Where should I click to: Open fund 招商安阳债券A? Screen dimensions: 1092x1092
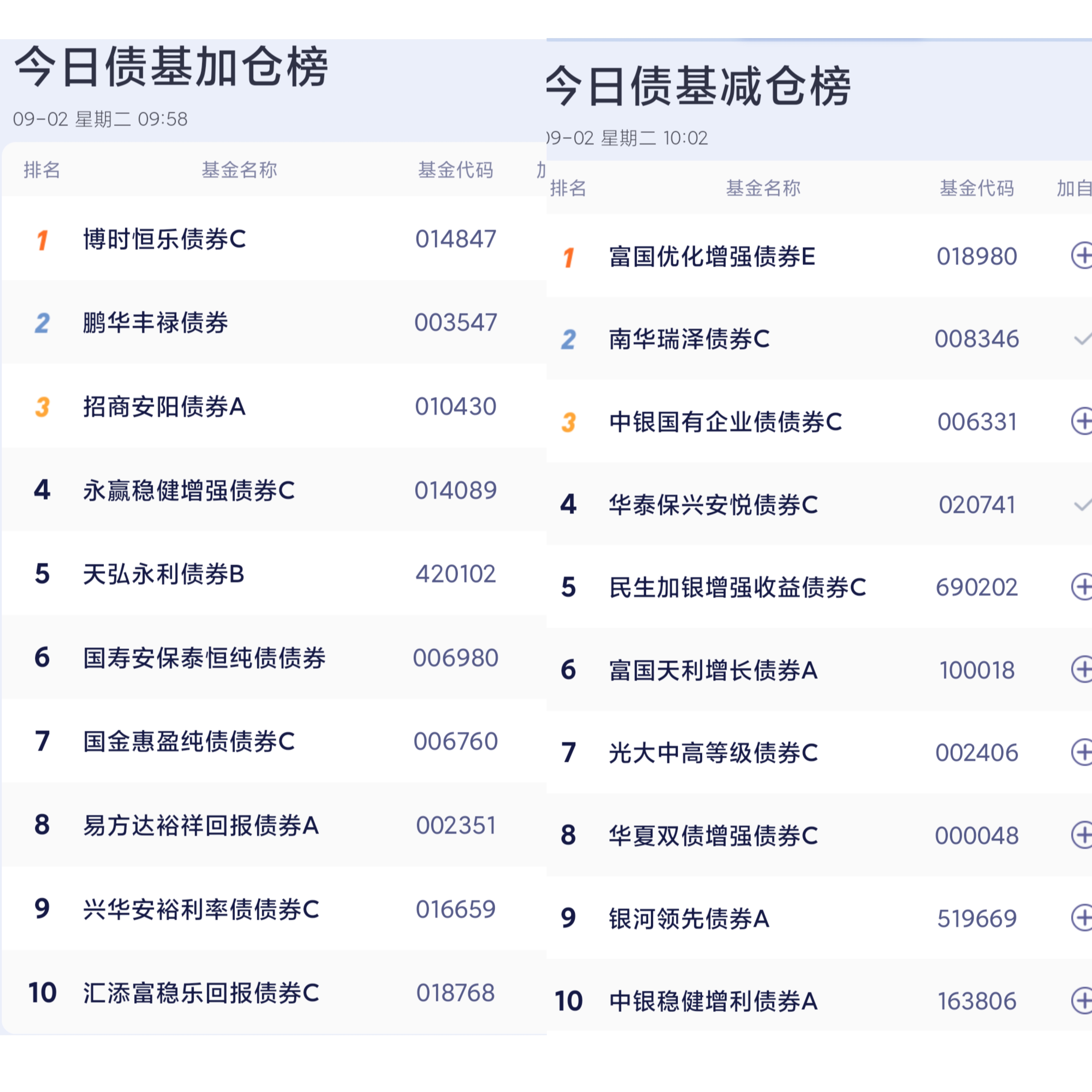[x=164, y=406]
